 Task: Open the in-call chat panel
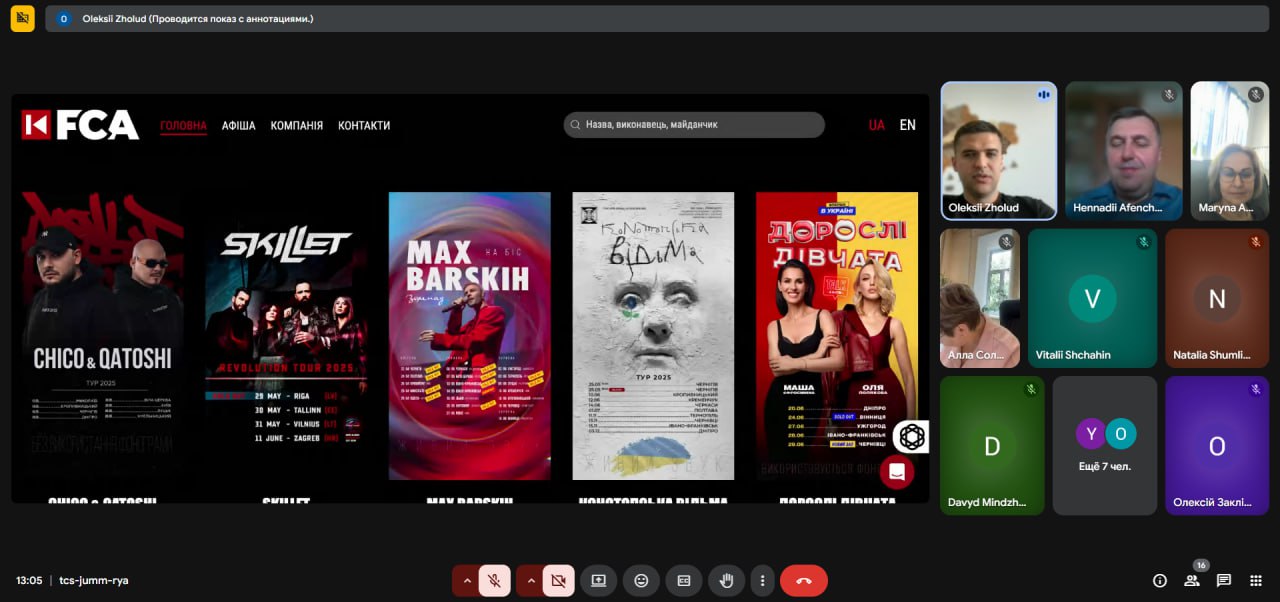(1224, 580)
